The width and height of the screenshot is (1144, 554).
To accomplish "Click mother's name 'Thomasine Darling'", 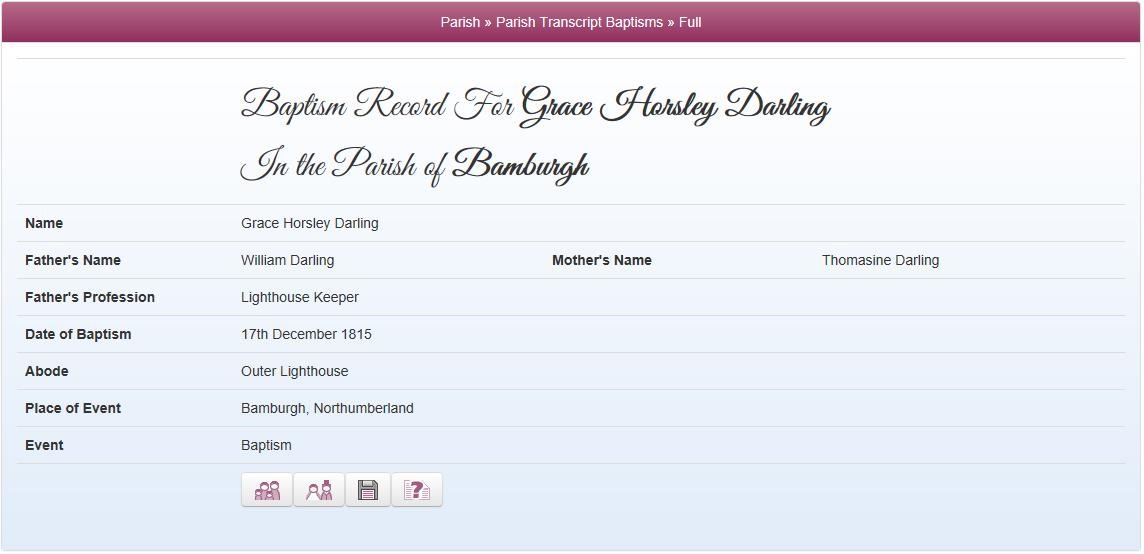I will [880, 261].
